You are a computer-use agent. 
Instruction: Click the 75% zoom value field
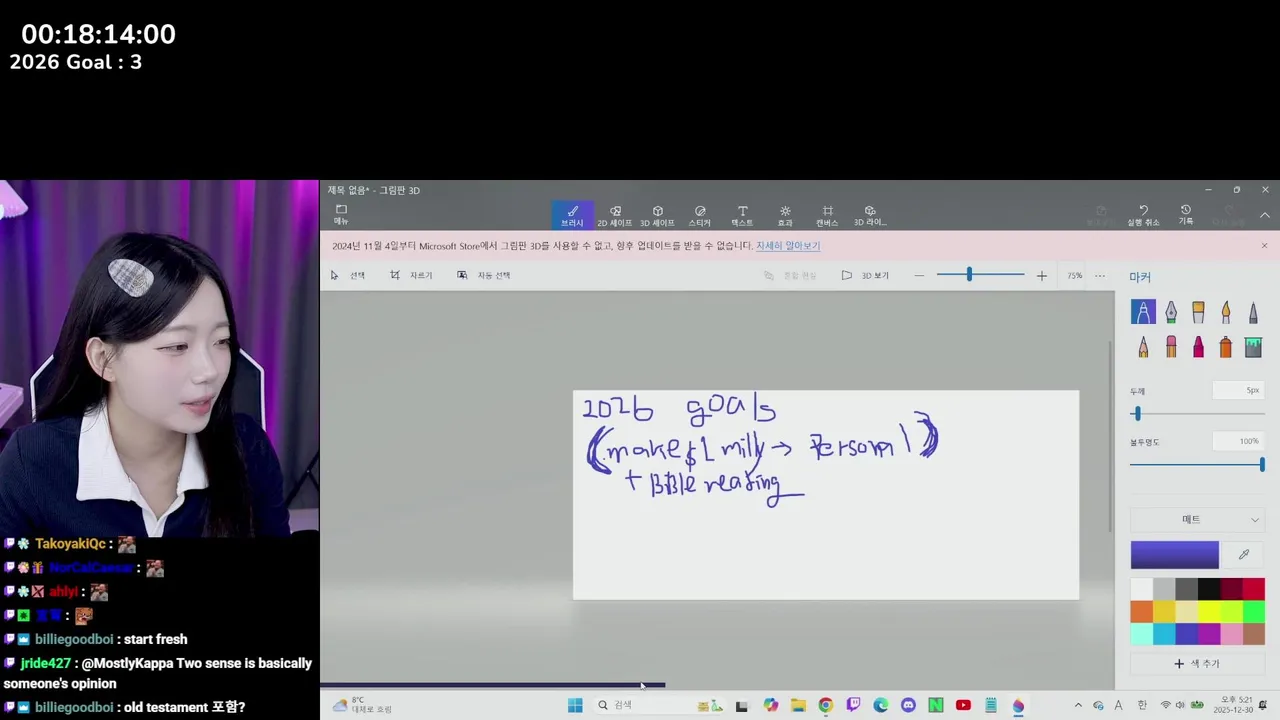(1074, 275)
